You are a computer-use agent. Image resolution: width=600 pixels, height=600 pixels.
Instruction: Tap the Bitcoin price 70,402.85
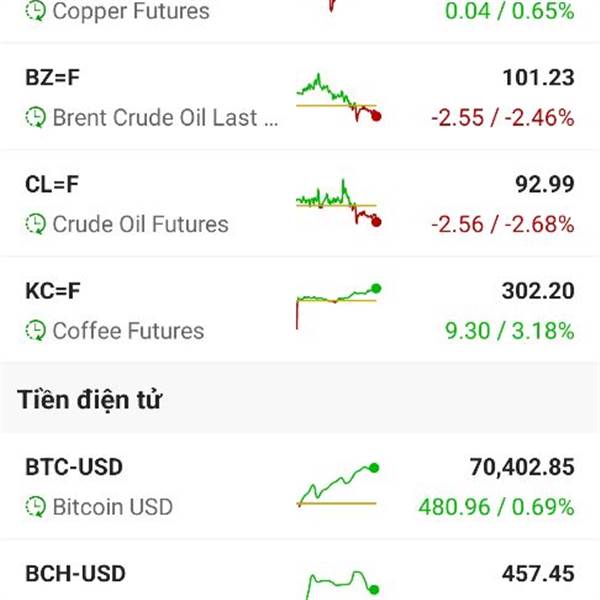coord(521,467)
